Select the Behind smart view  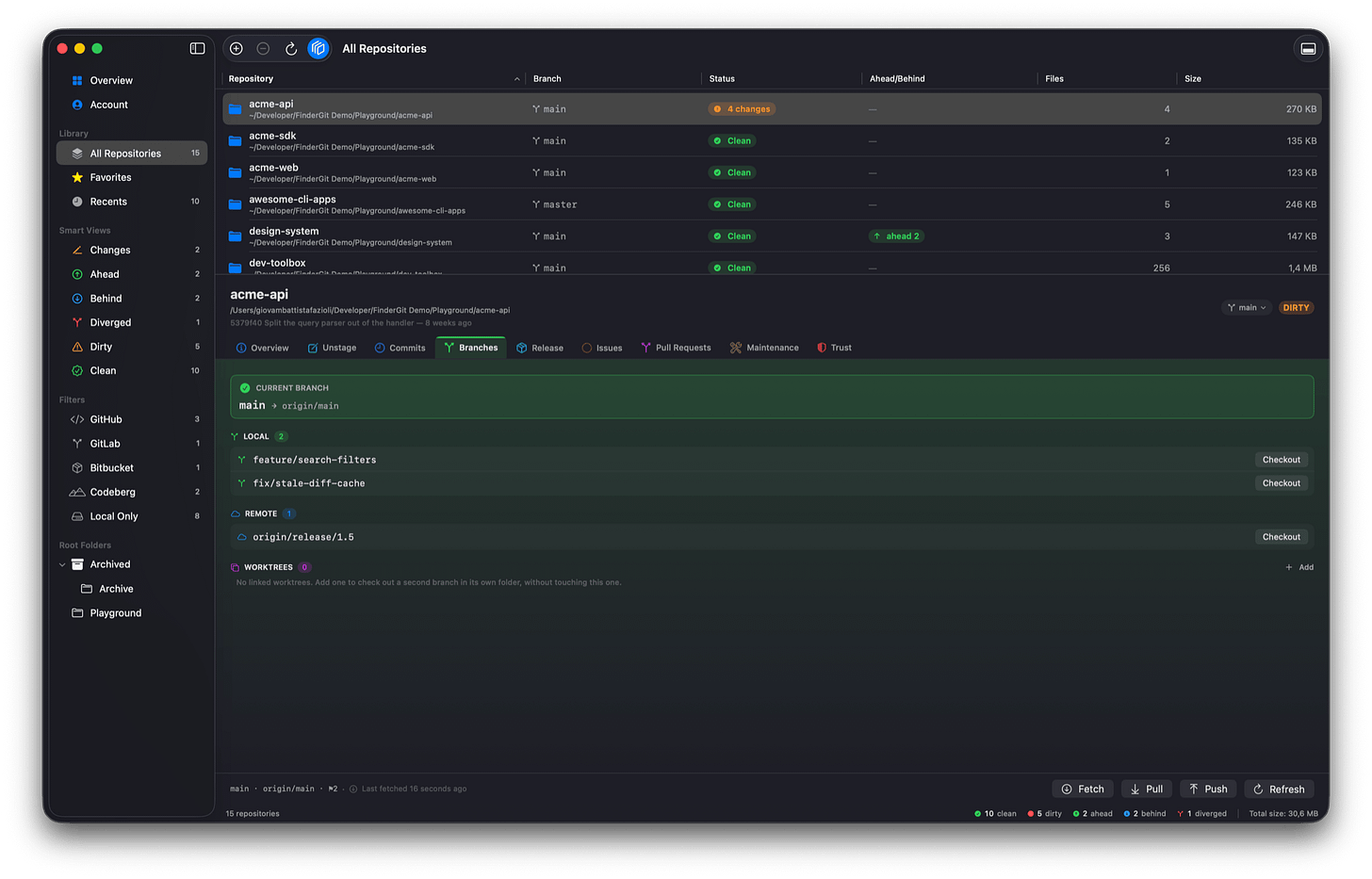pyautogui.click(x=132, y=299)
